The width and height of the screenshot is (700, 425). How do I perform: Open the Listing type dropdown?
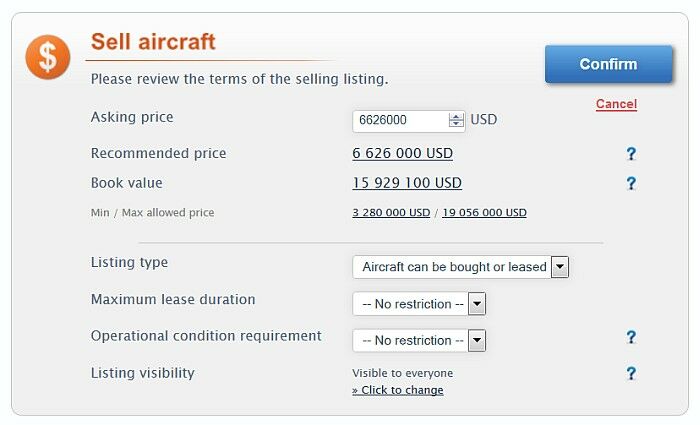tap(560, 267)
